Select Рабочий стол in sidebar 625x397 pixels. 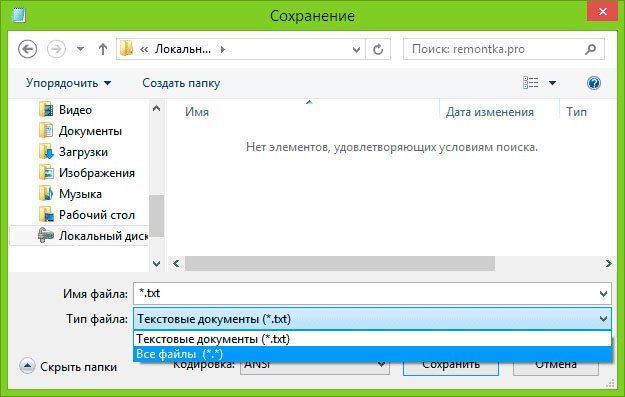[97, 215]
